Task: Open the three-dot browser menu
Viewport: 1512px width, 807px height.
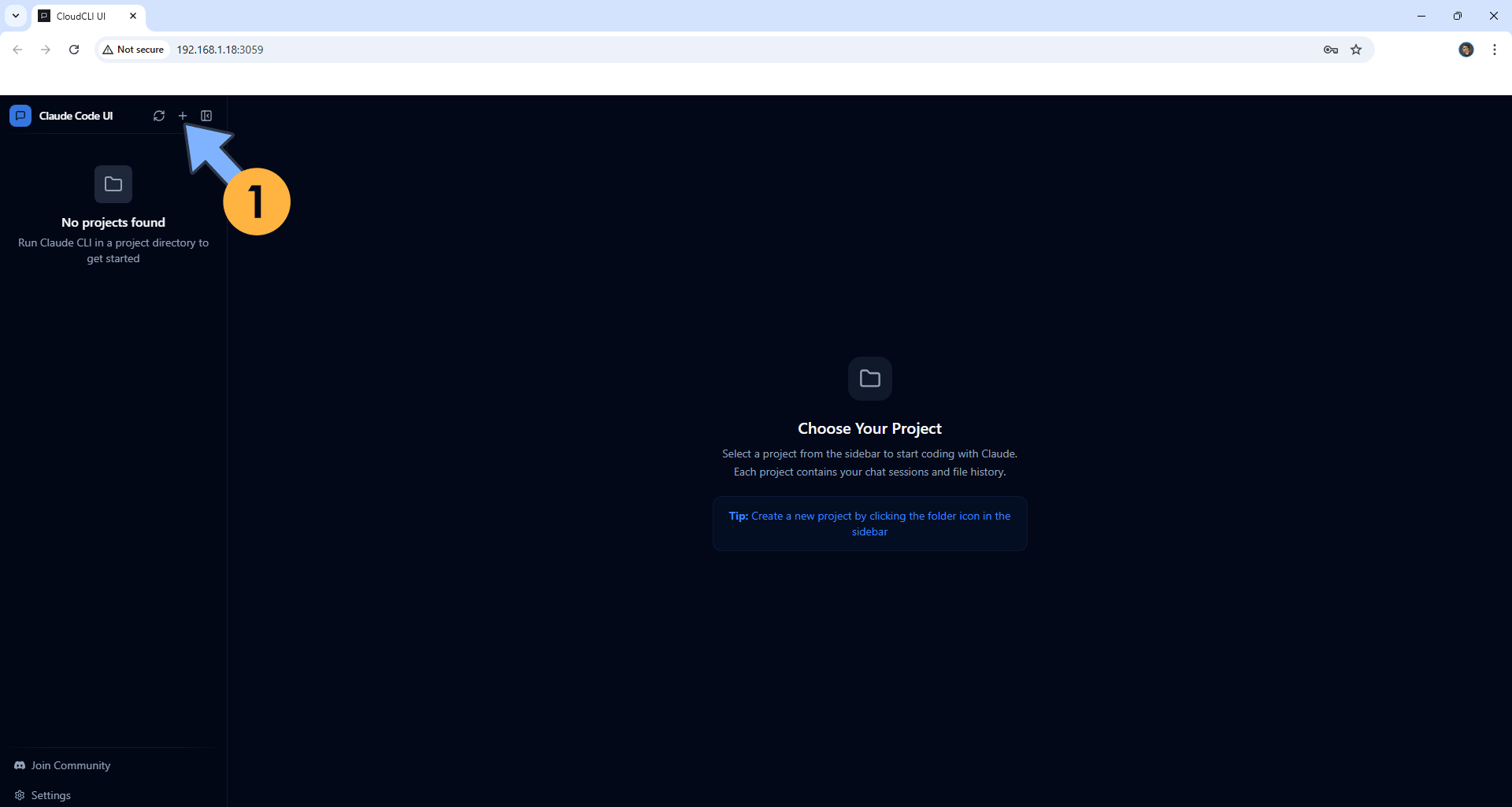Action: [1494, 49]
